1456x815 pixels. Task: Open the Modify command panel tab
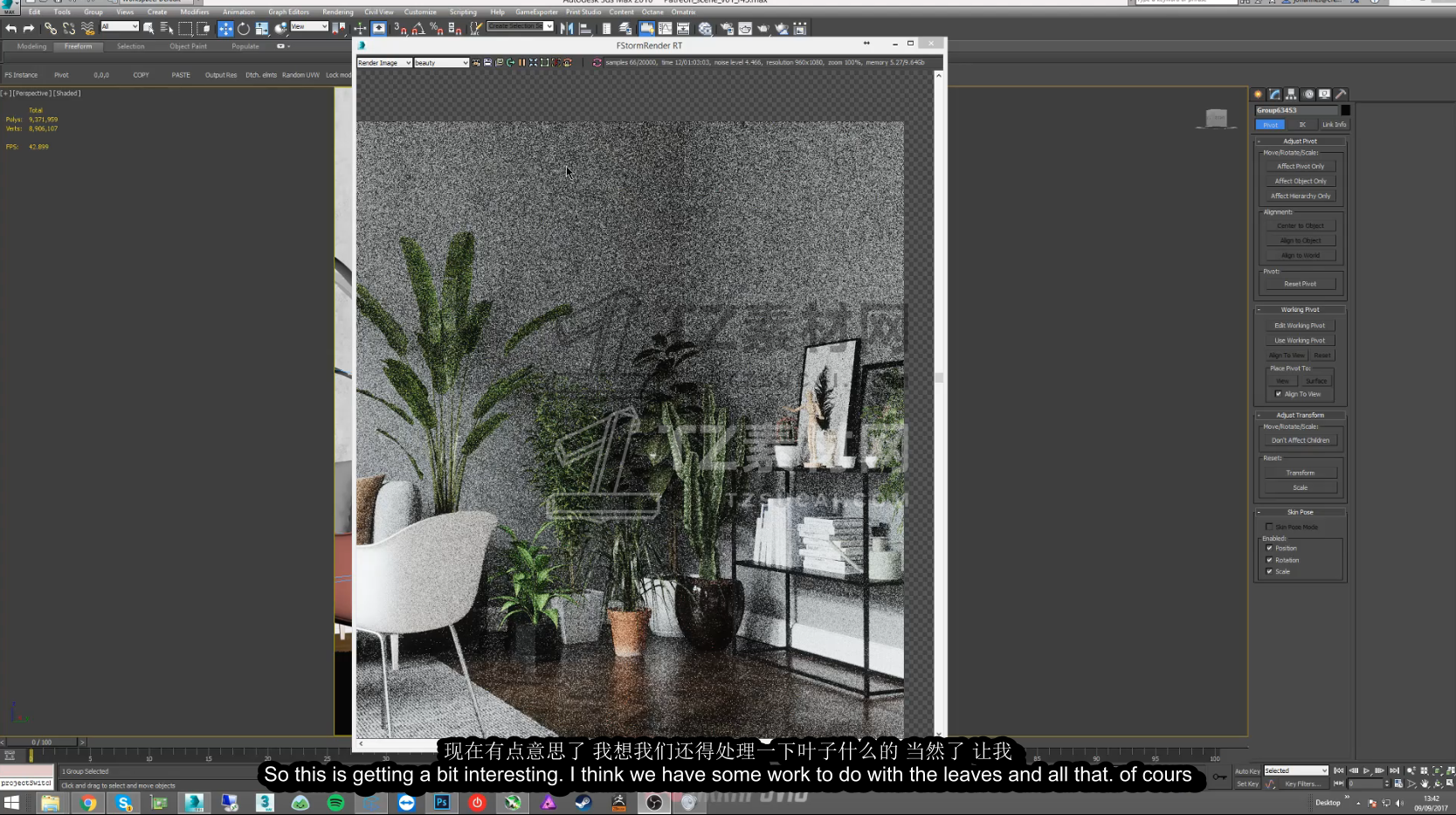1274,94
